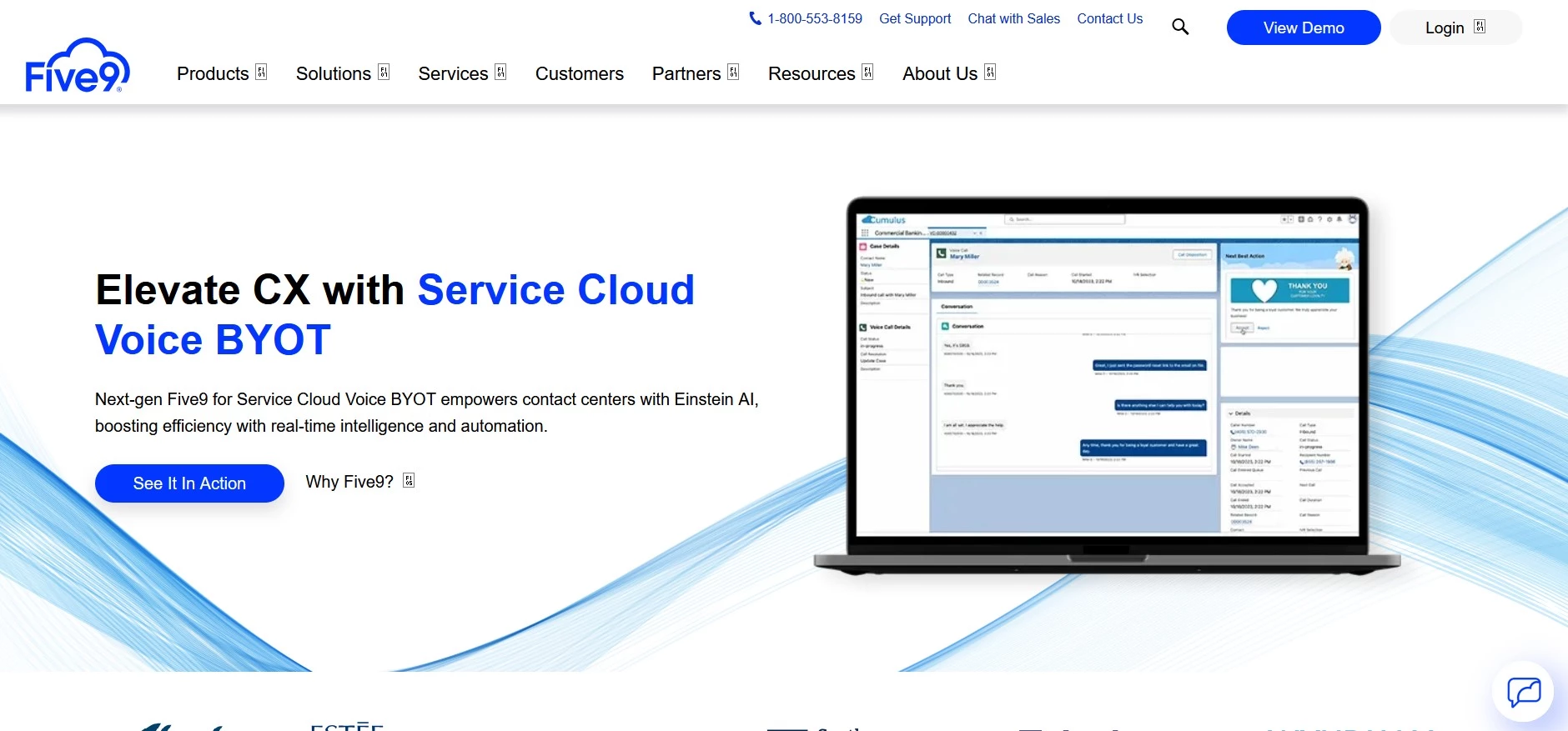Click the arrow next to Why Five9?
The image size is (1568, 731).
(409, 481)
